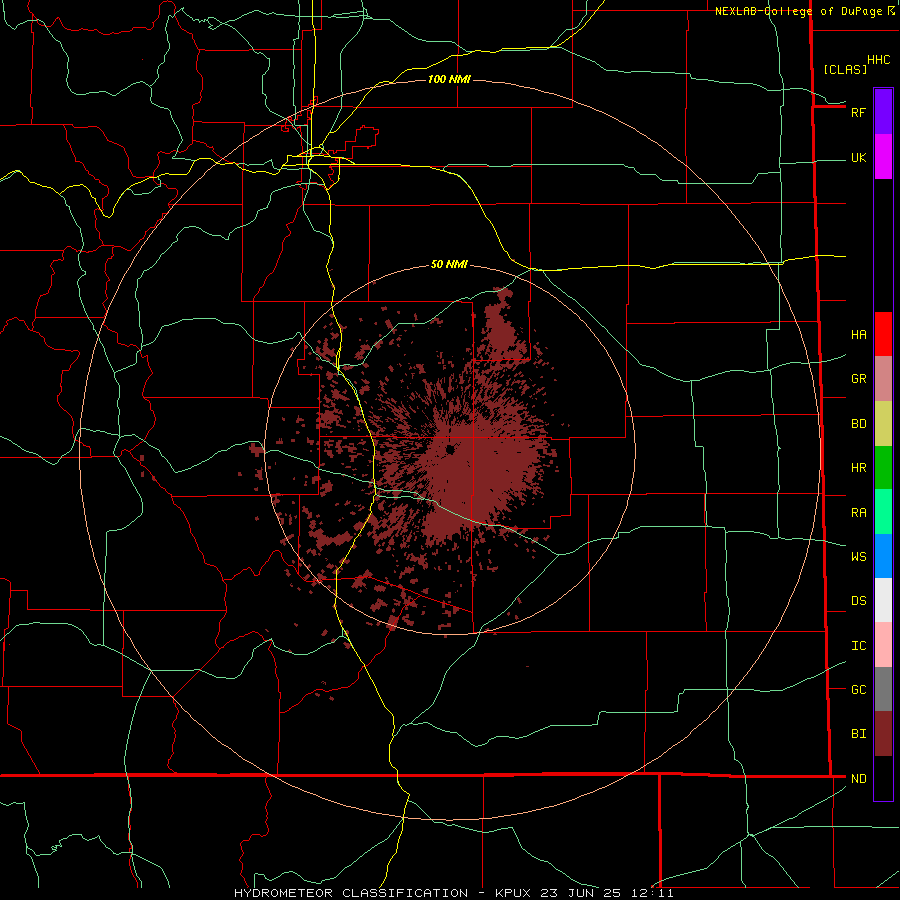Click the GR legend label

coord(858,379)
